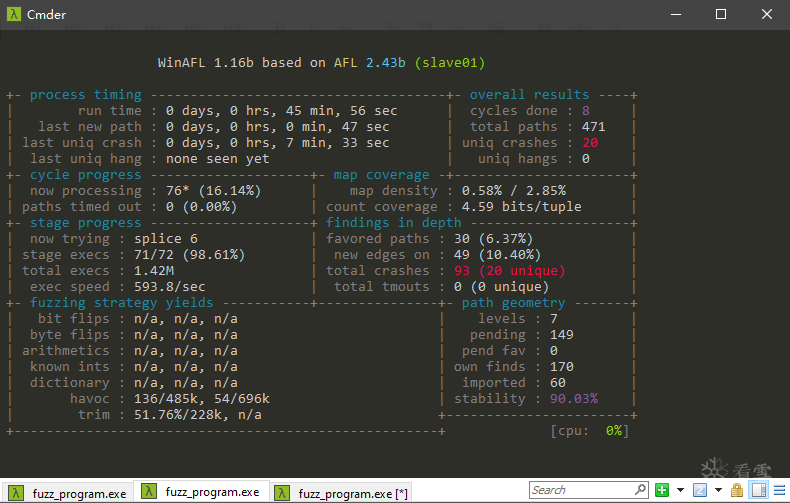Click the 'now processing' value '76* (16.14%)'
This screenshot has width=790, height=503.
(x=214, y=191)
